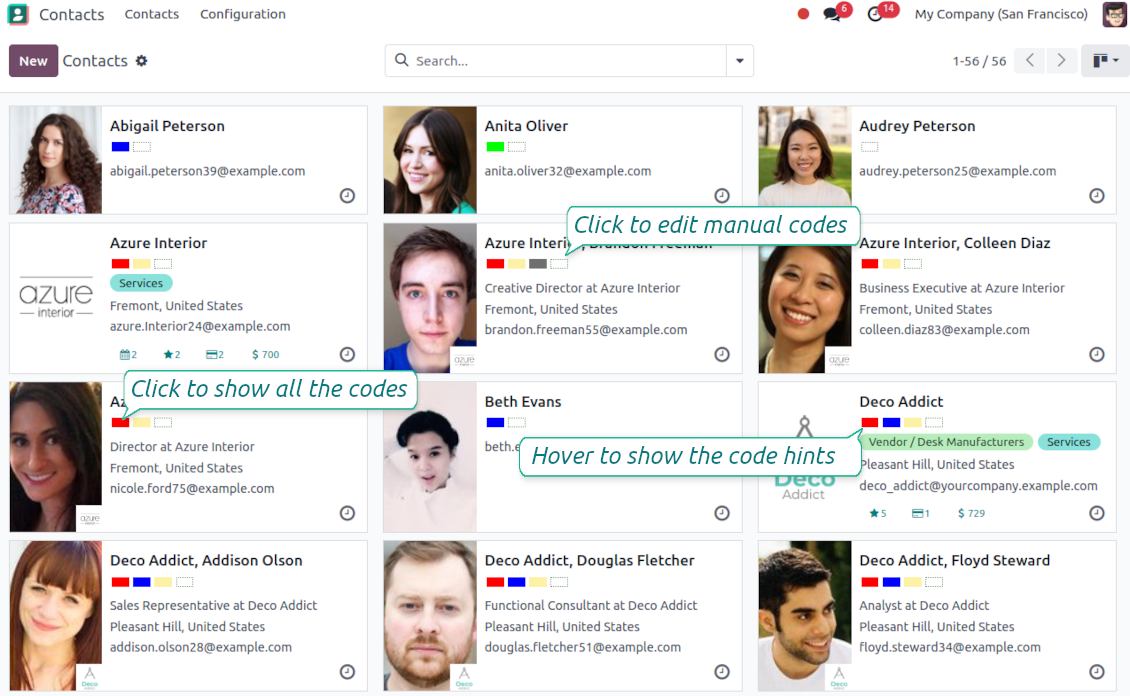1130x696 pixels.
Task: Go to previous page of contacts
Action: 1030,60
